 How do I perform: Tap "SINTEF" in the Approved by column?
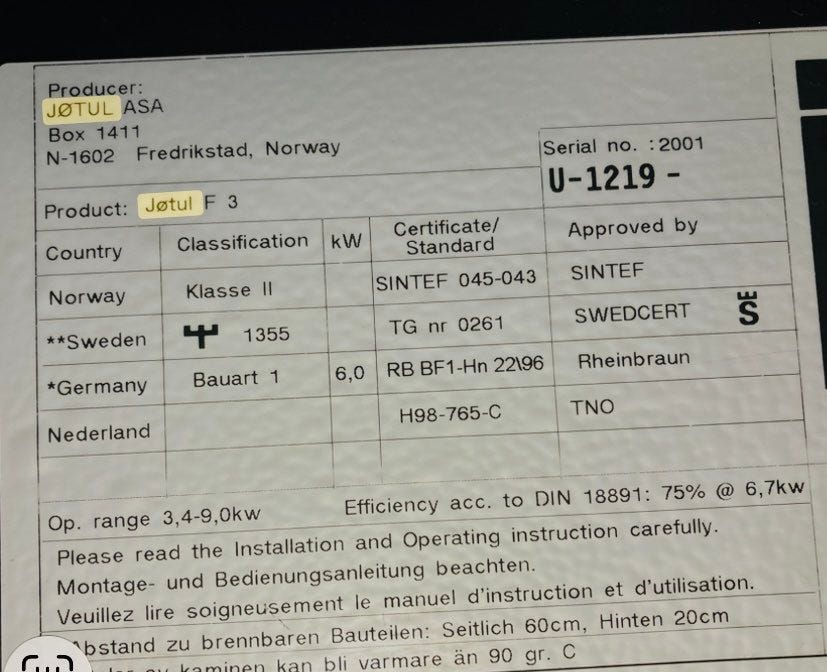pos(607,272)
